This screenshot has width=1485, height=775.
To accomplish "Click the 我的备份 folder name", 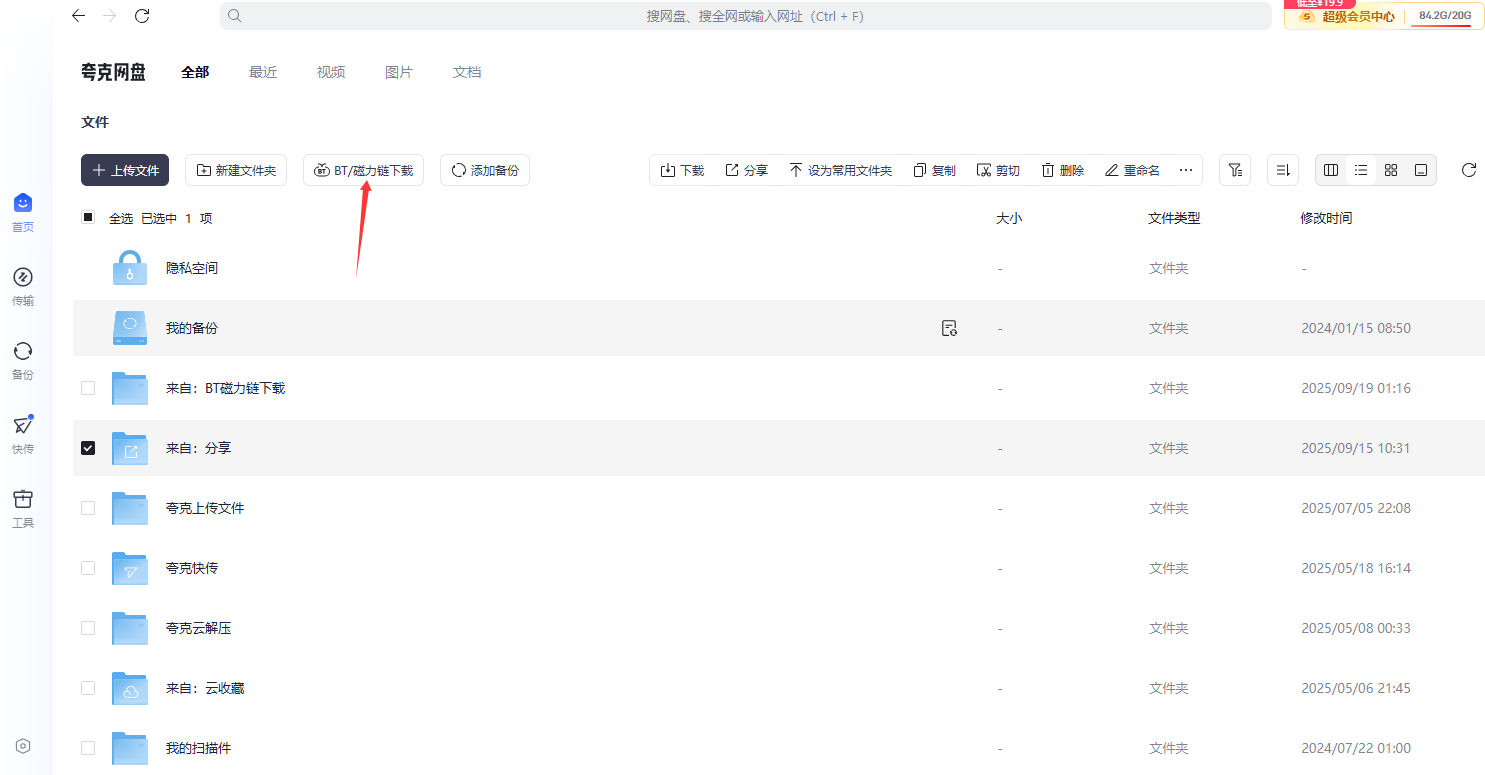I will click(192, 328).
